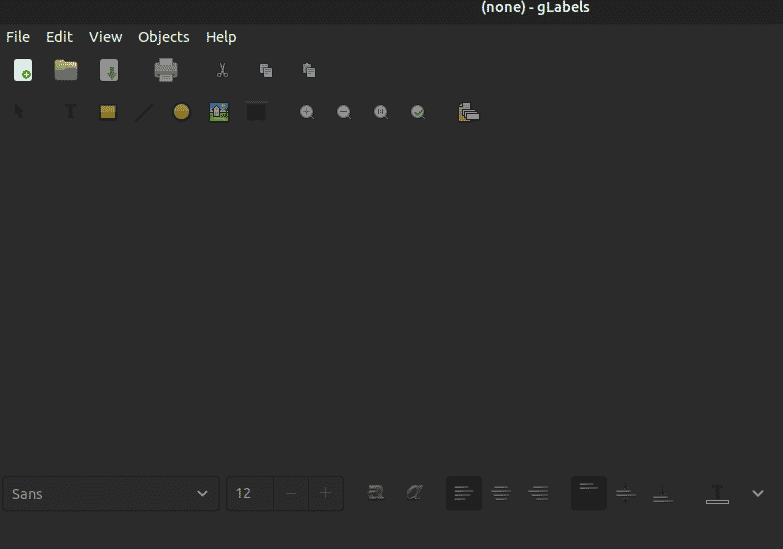
Task: Create a new label document
Action: 23,70
